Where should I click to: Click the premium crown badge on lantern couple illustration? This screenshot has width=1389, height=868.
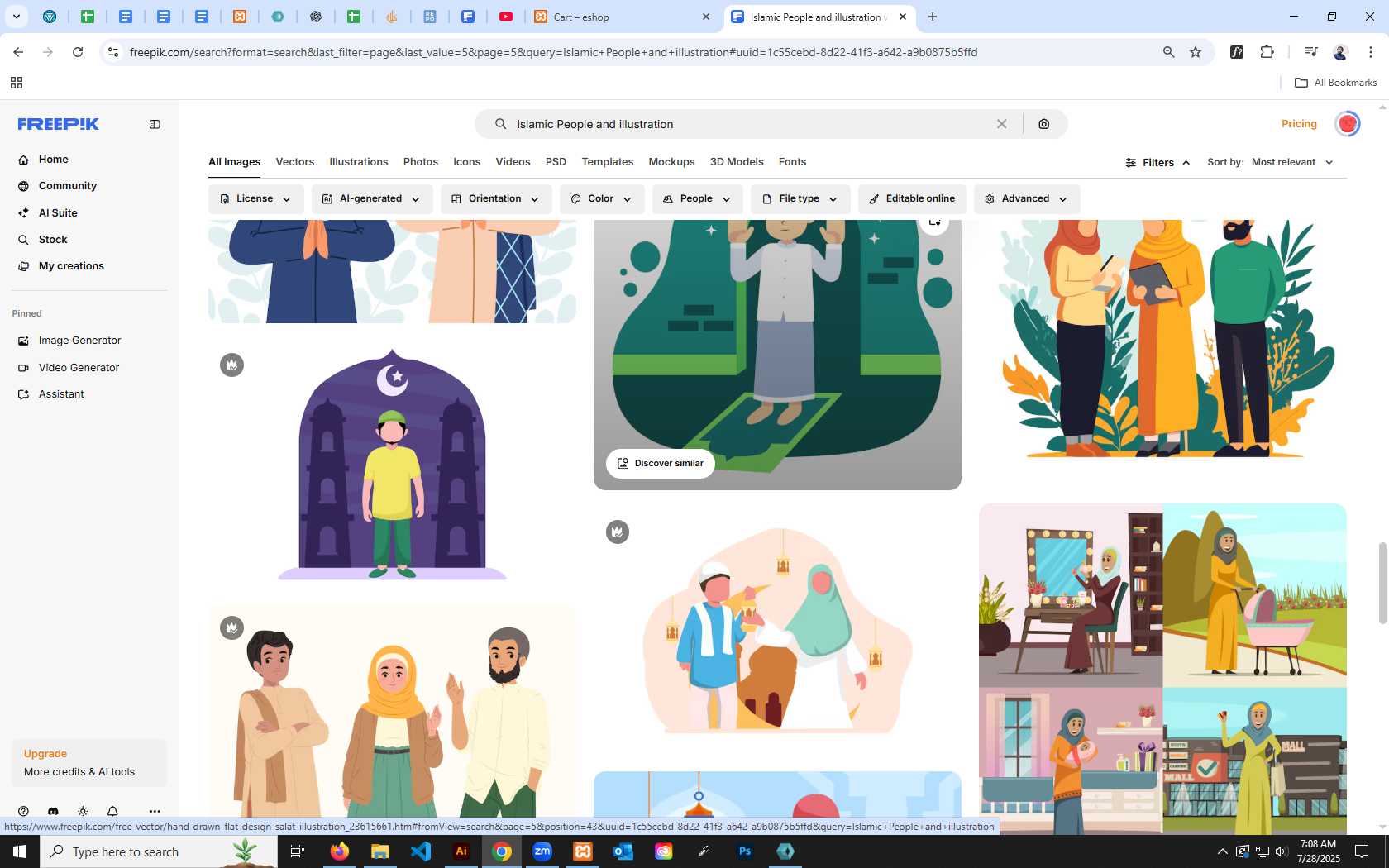point(618,532)
